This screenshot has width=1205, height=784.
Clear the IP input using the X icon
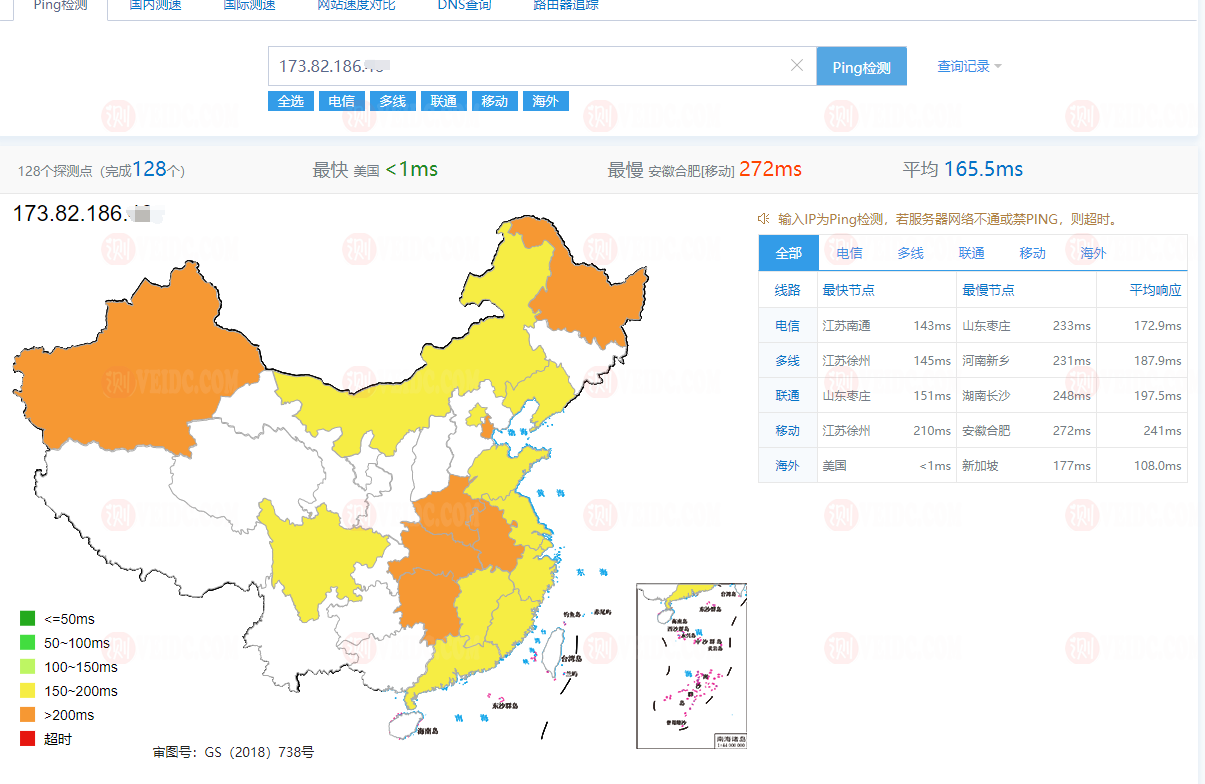click(x=797, y=65)
